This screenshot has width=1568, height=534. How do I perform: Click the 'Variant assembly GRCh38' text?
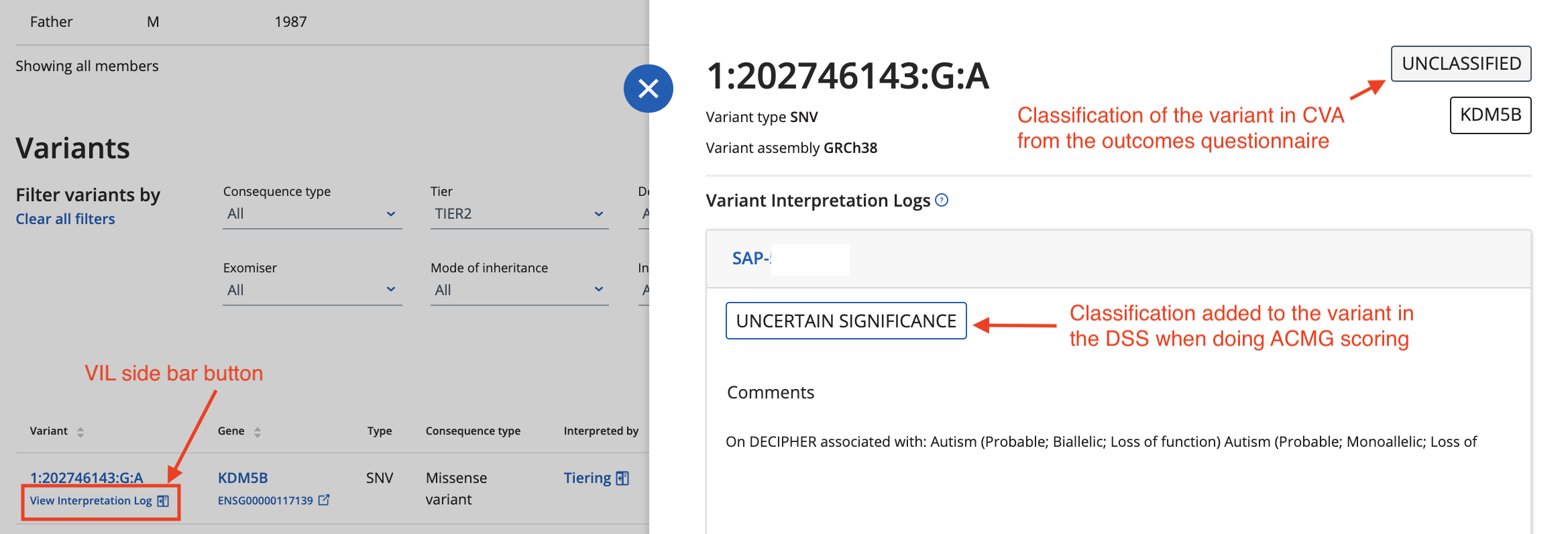(x=791, y=148)
